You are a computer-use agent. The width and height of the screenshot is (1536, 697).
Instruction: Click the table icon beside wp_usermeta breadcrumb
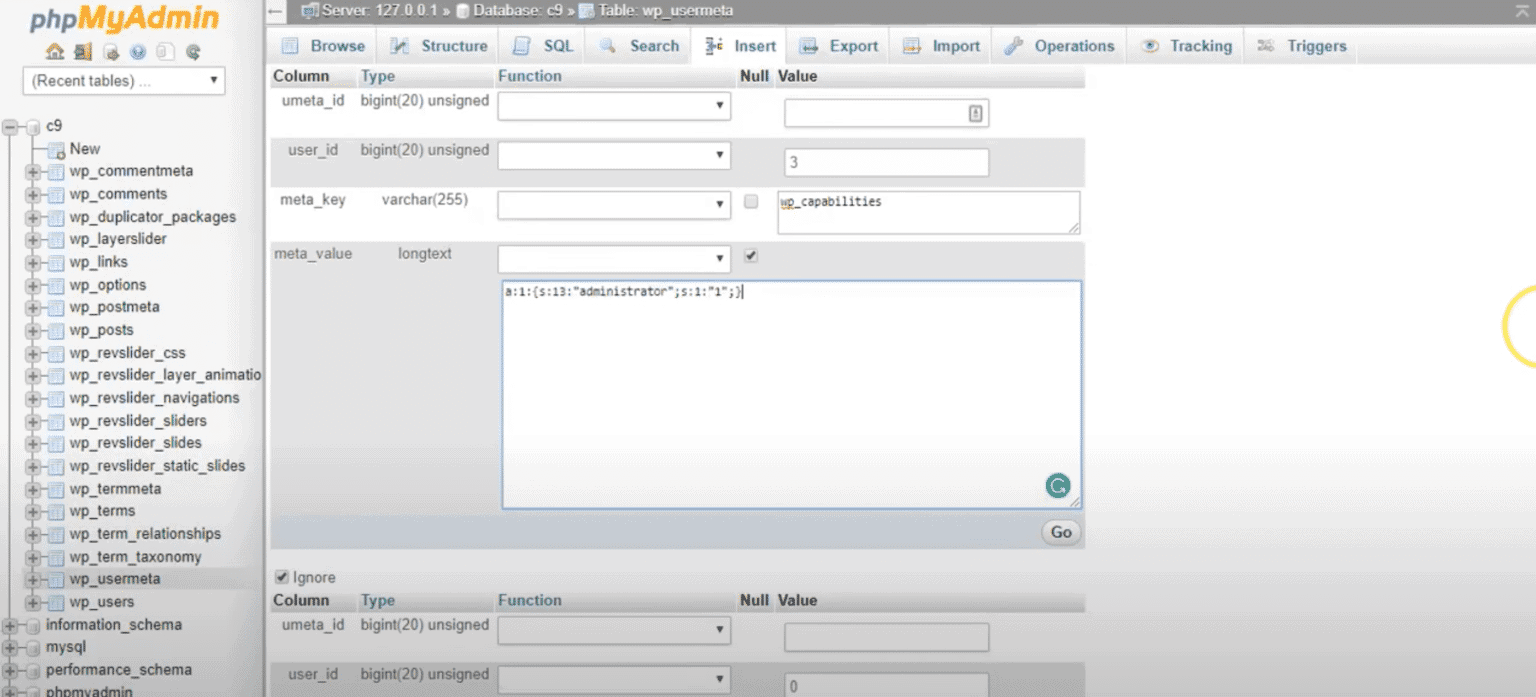point(585,11)
